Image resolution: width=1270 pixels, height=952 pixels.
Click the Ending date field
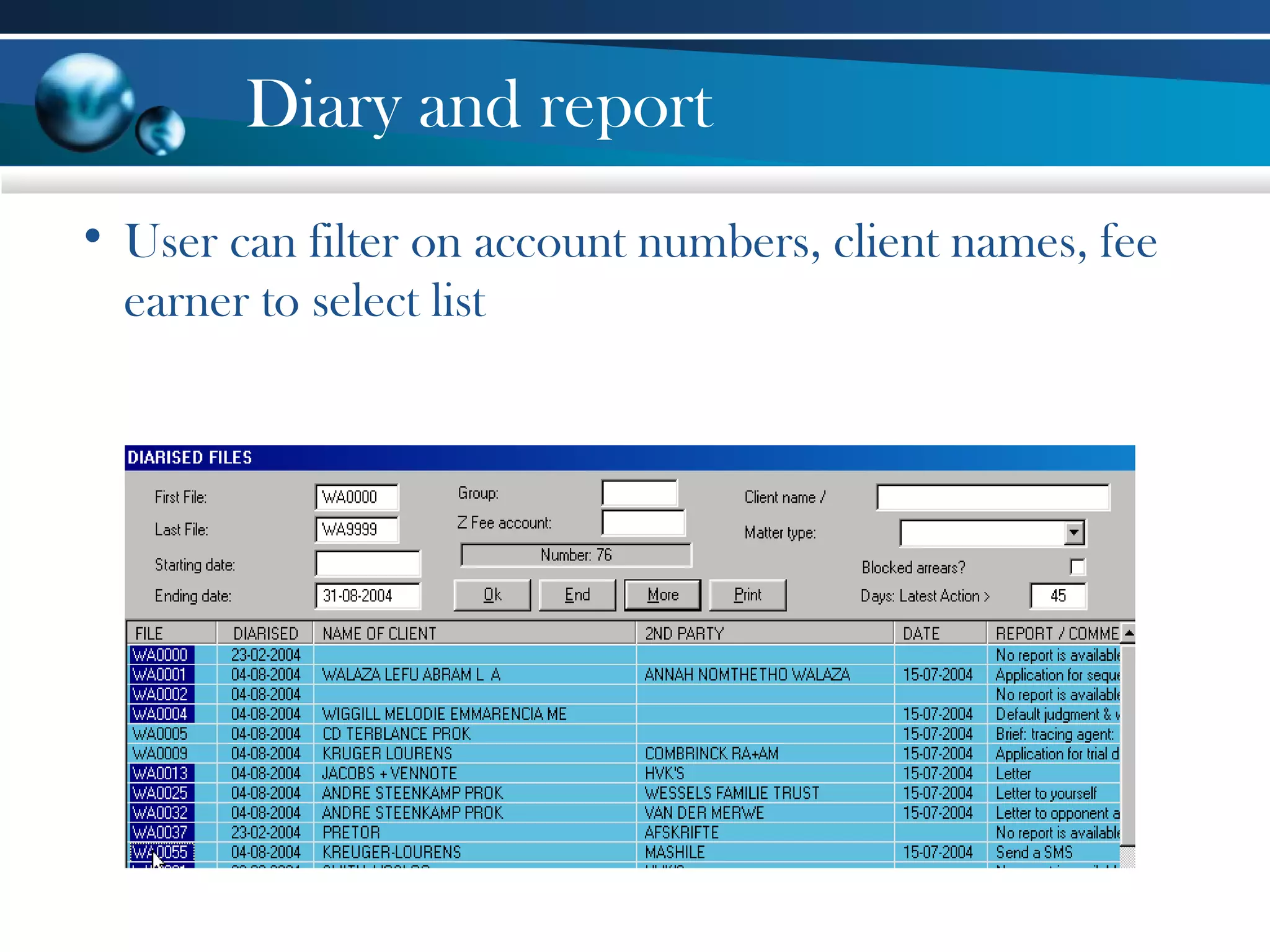368,596
